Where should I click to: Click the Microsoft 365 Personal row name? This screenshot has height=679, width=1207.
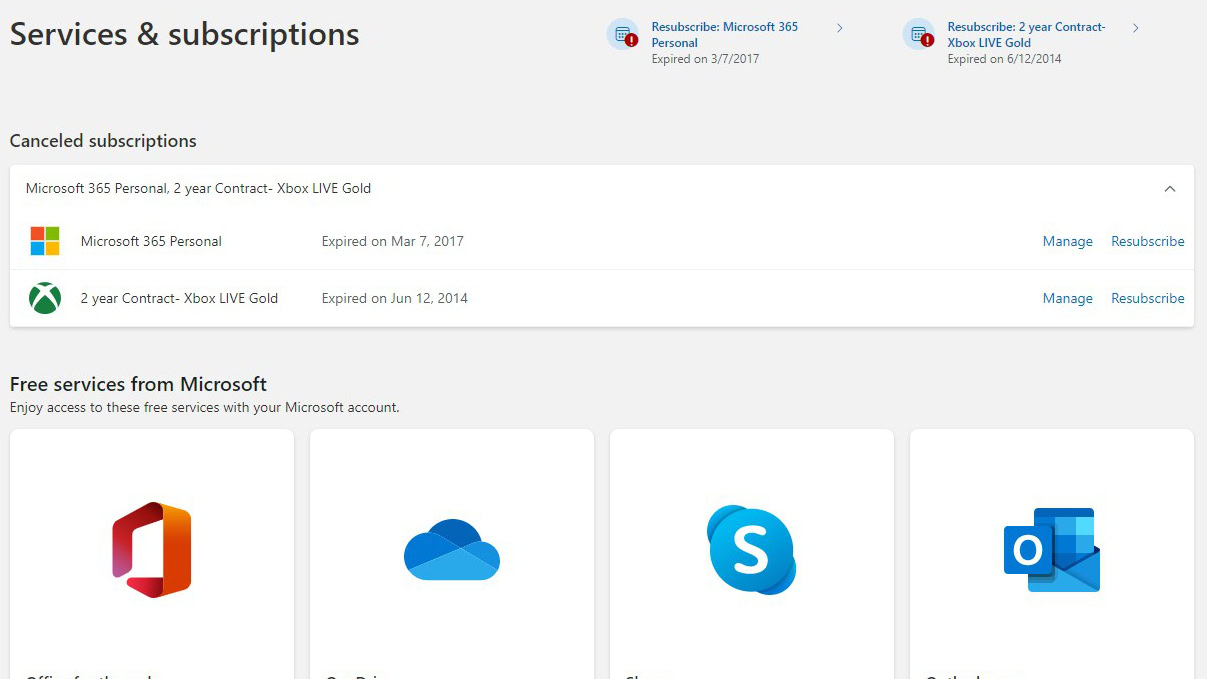pyautogui.click(x=151, y=241)
